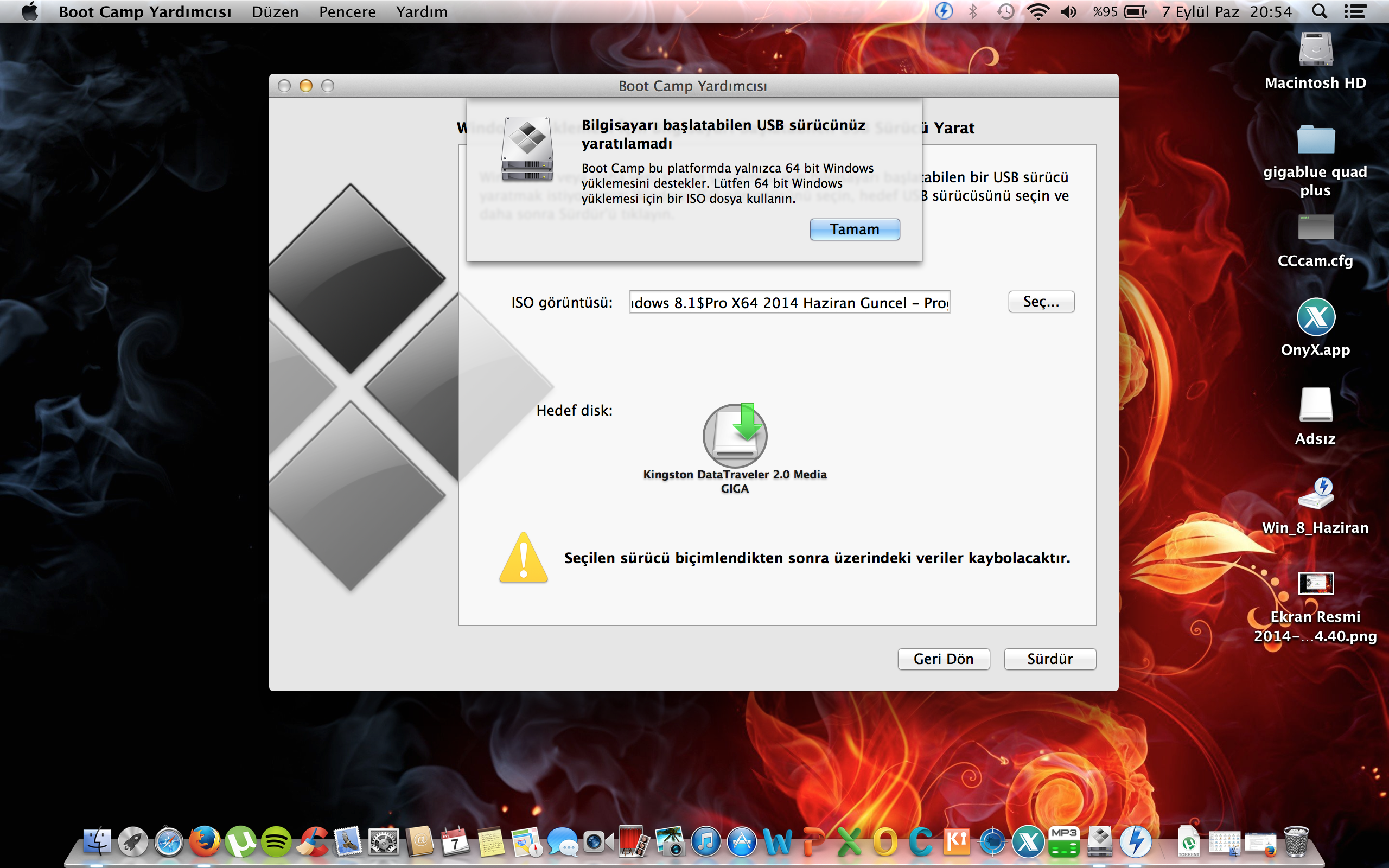Click the yellow warning triangle icon
The height and width of the screenshot is (868, 1389).
(523, 558)
